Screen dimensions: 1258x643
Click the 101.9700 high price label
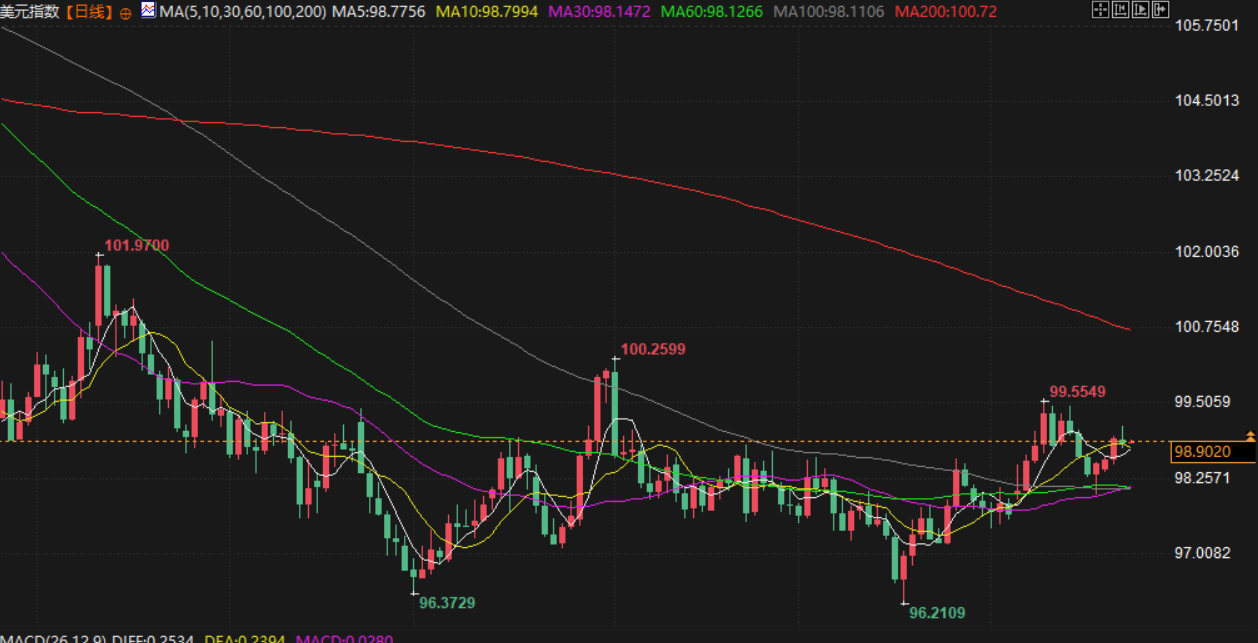(x=137, y=246)
